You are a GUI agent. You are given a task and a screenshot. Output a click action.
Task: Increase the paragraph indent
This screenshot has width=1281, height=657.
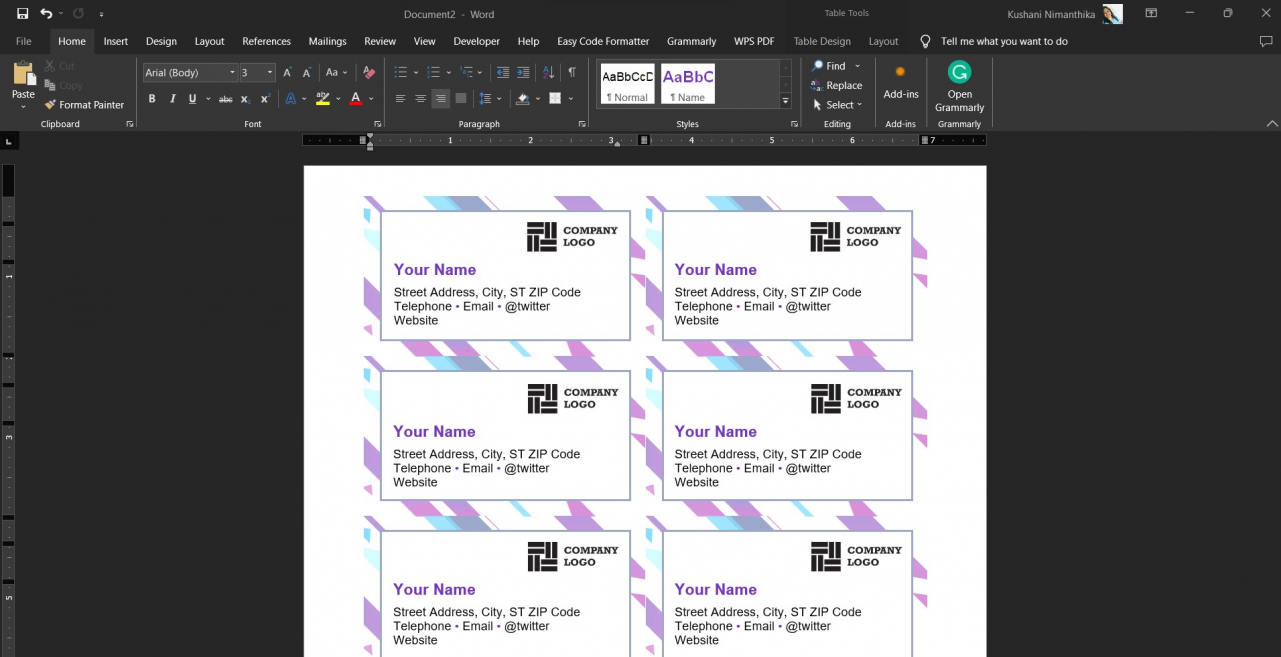tap(523, 72)
